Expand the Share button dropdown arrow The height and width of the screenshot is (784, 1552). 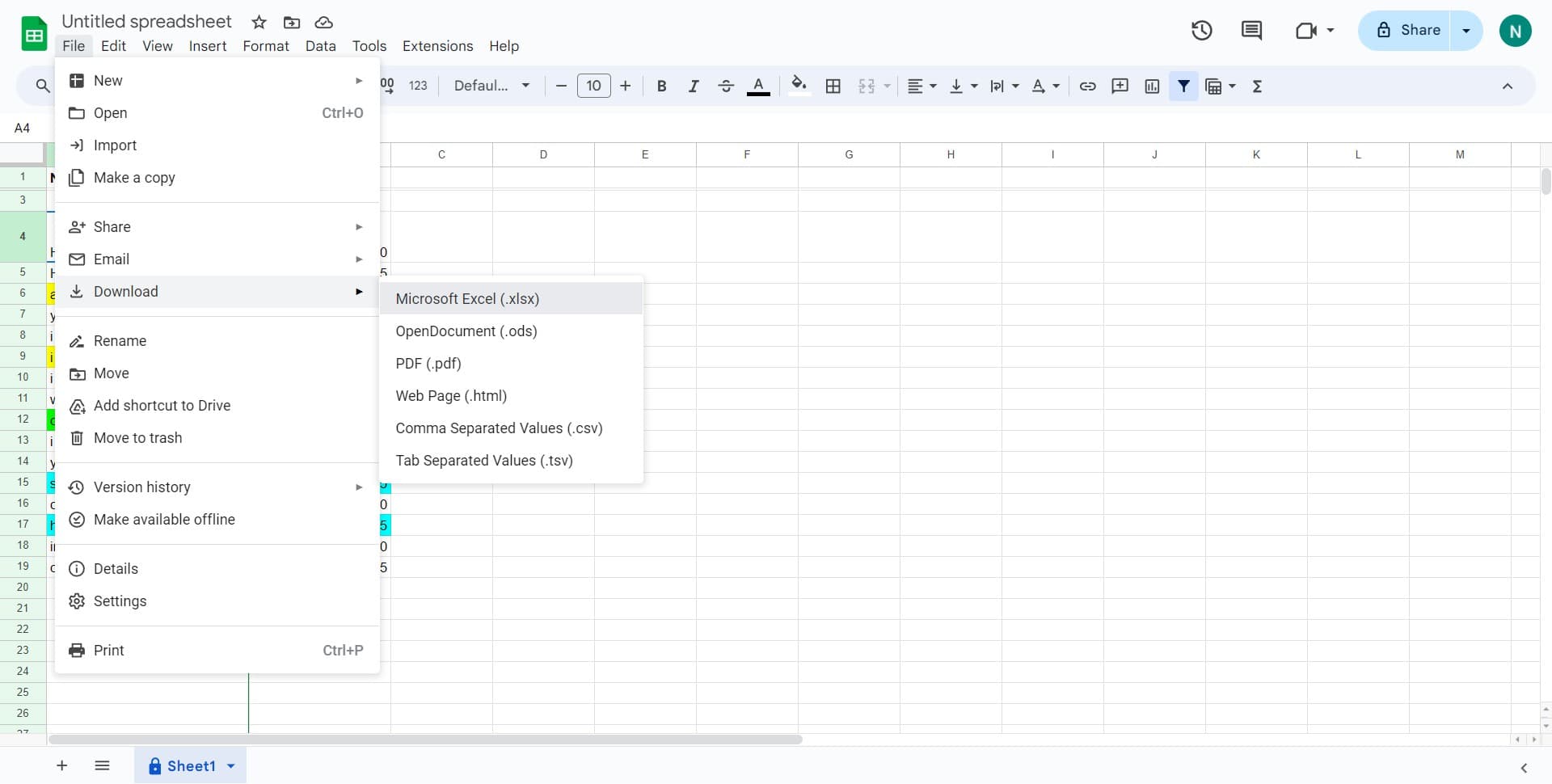1466,31
